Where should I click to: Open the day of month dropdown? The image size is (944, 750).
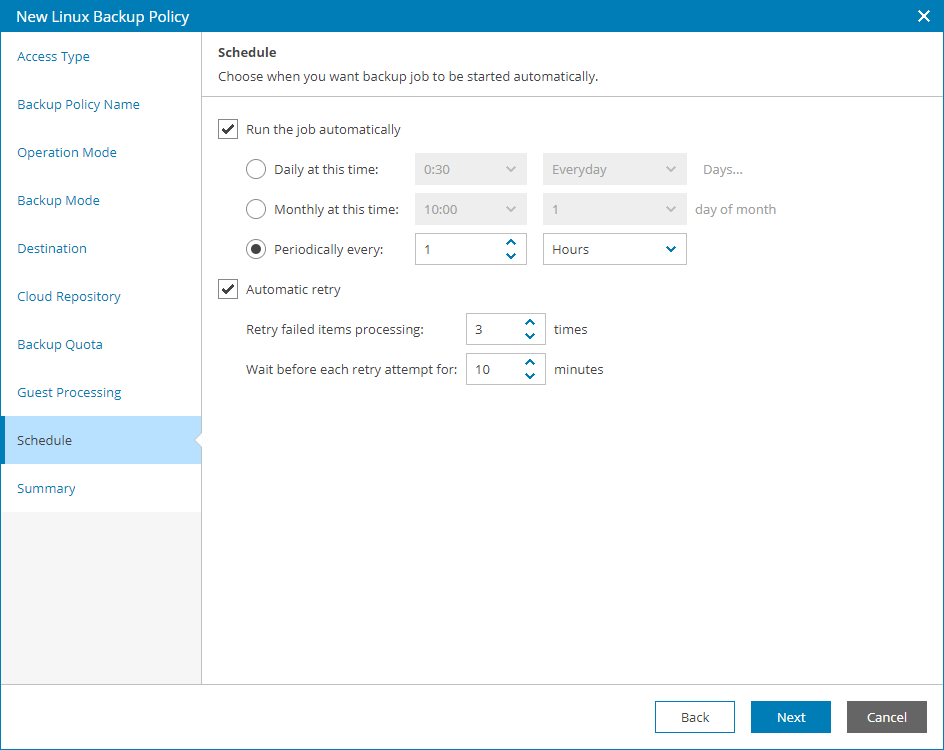coord(614,209)
